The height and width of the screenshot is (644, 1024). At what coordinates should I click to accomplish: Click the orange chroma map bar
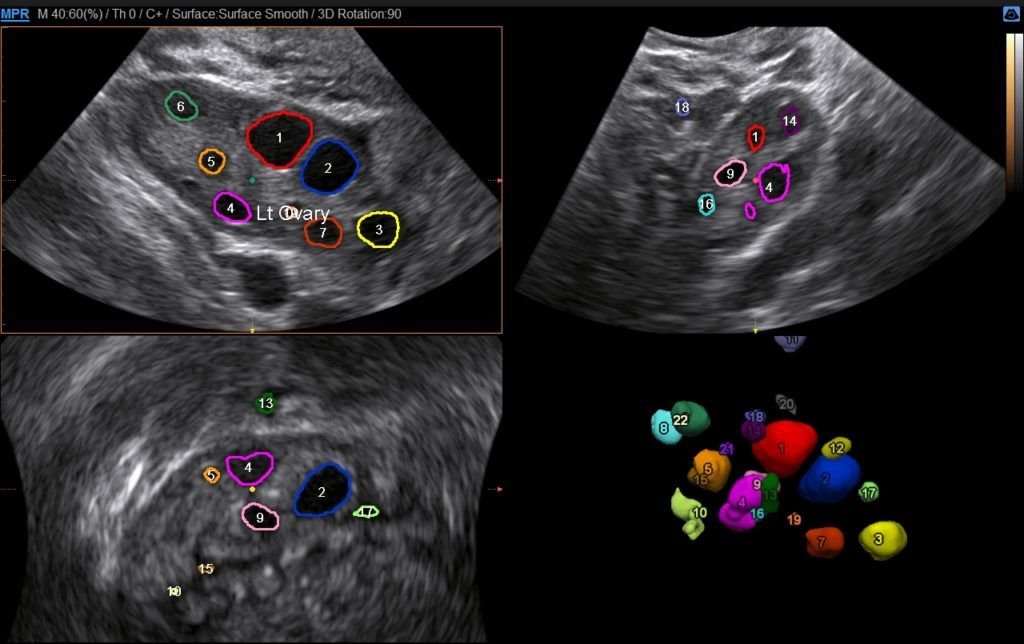1009,110
